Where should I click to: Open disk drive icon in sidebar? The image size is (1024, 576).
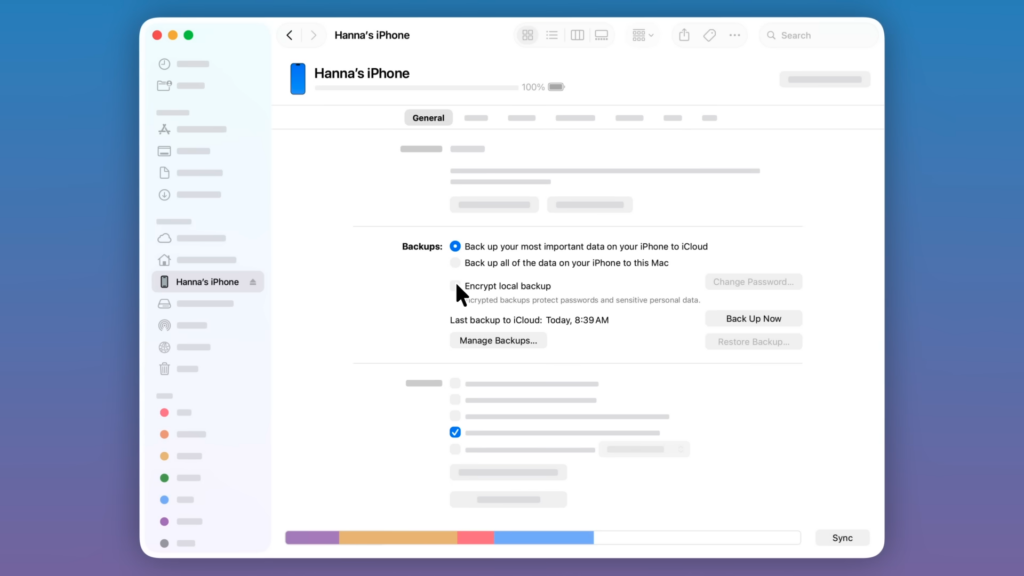pyautogui.click(x=165, y=304)
